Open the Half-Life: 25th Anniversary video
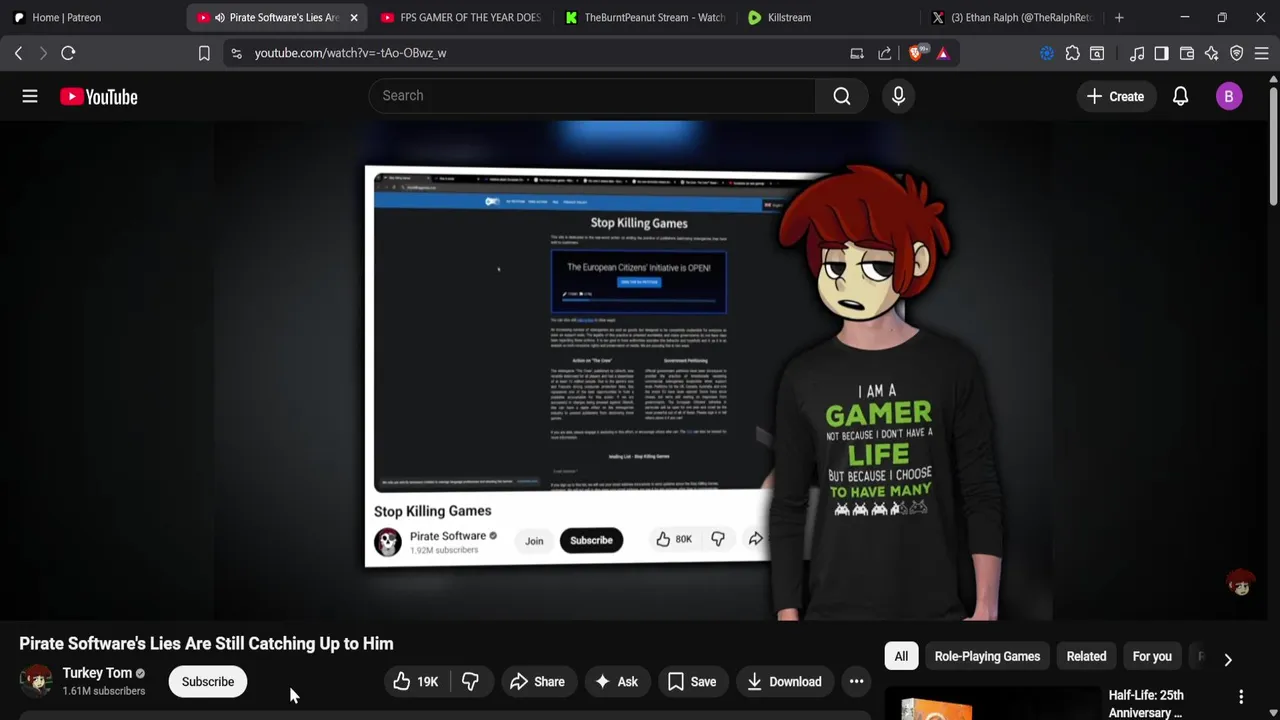Viewport: 1280px width, 720px height. 1146,703
